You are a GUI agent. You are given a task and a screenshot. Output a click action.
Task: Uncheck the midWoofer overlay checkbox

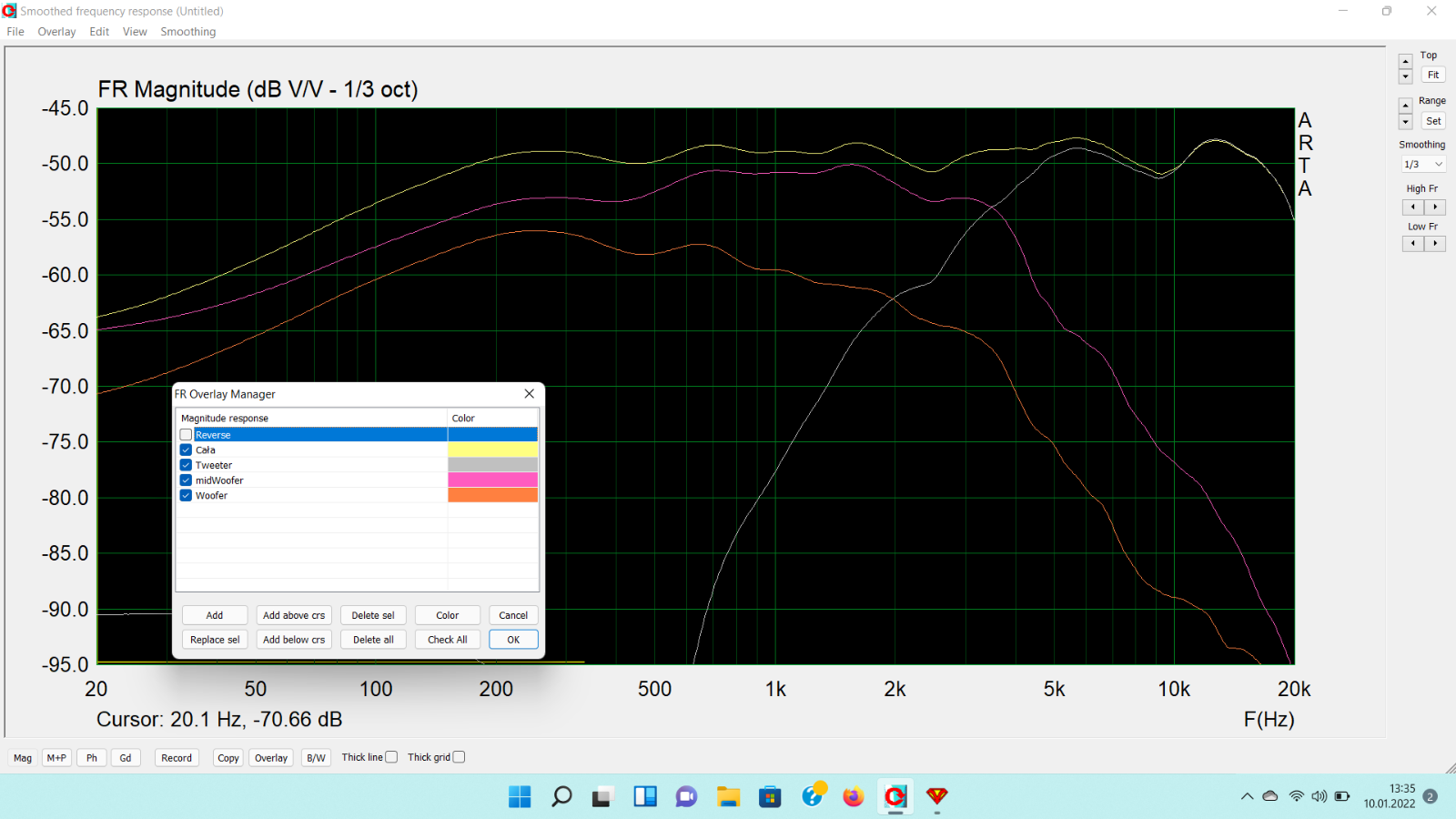186,480
